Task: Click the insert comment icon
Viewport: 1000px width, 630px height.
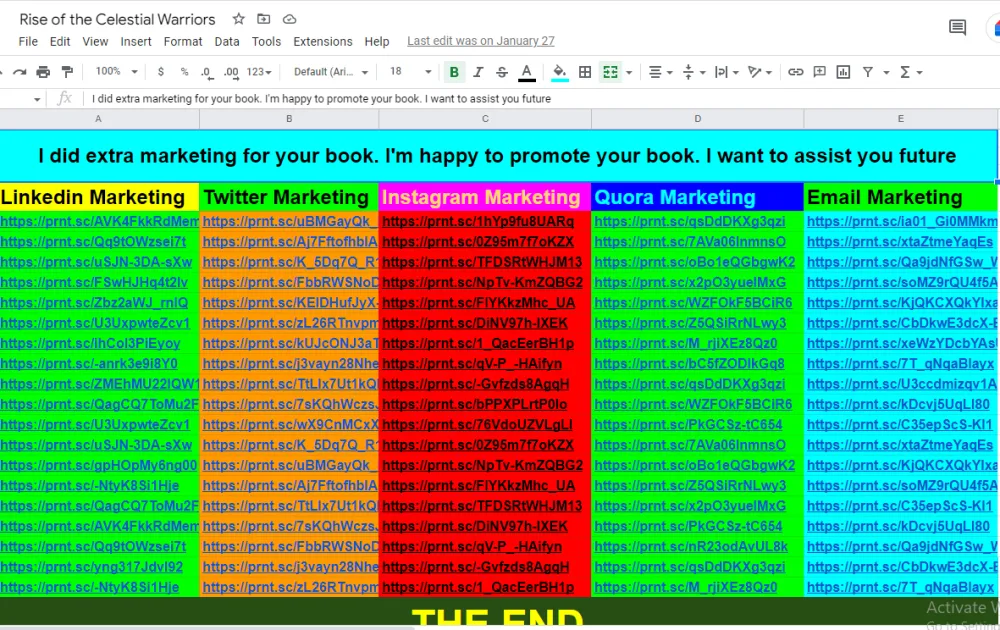Action: click(x=819, y=72)
